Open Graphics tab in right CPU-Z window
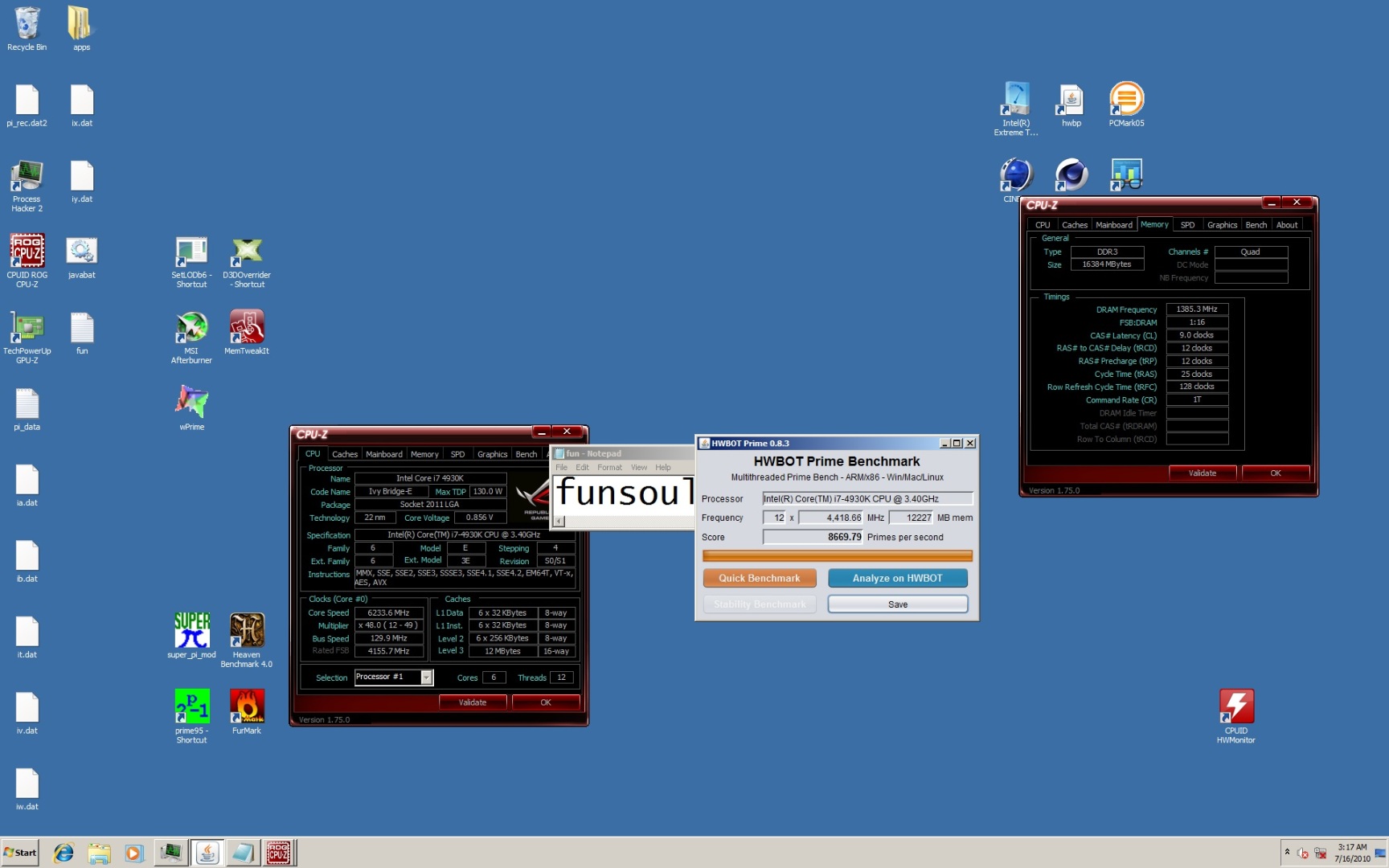The width and height of the screenshot is (1389, 868). pyautogui.click(x=1222, y=225)
